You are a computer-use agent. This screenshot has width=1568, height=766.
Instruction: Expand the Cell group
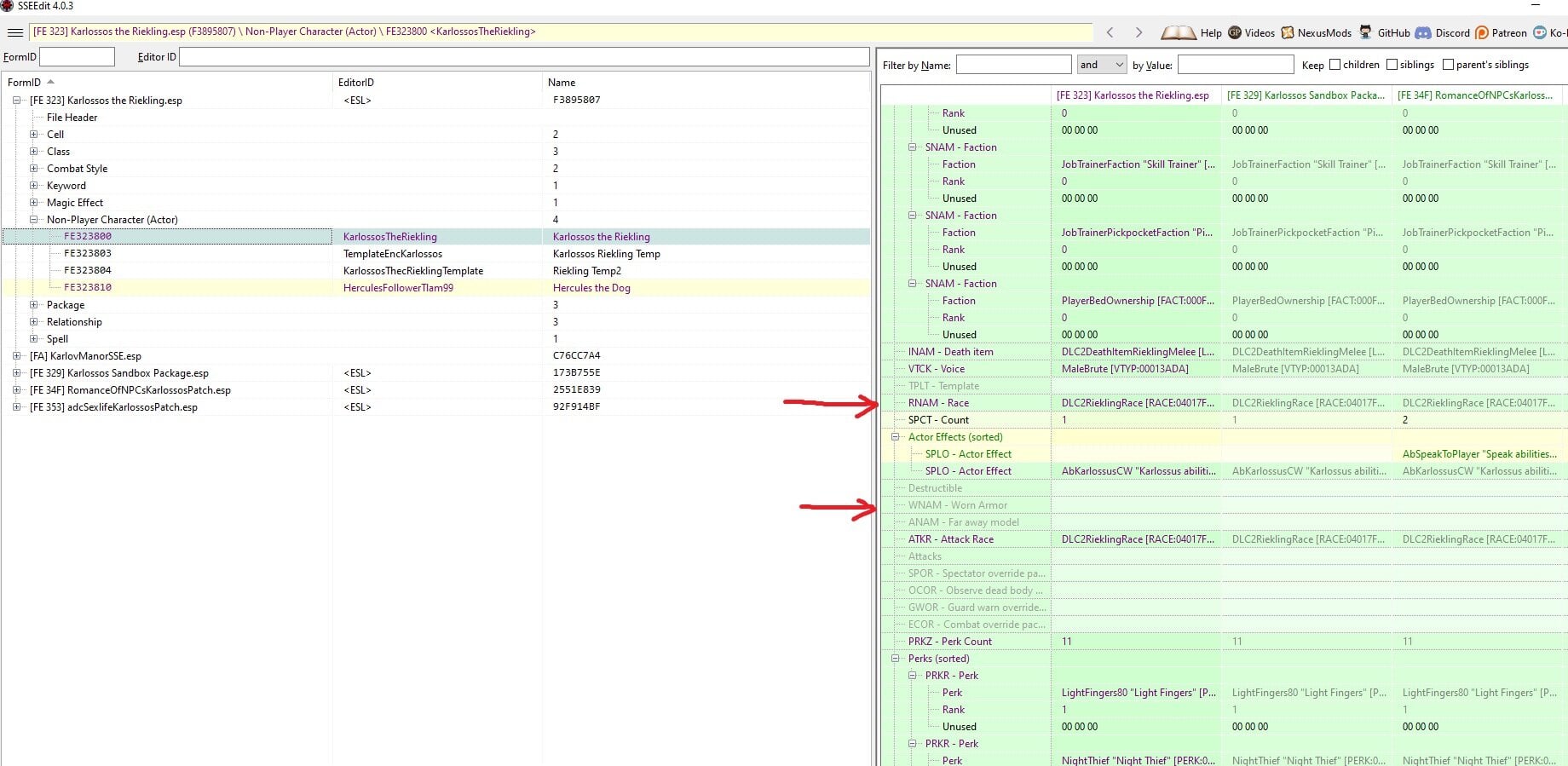[33, 135]
